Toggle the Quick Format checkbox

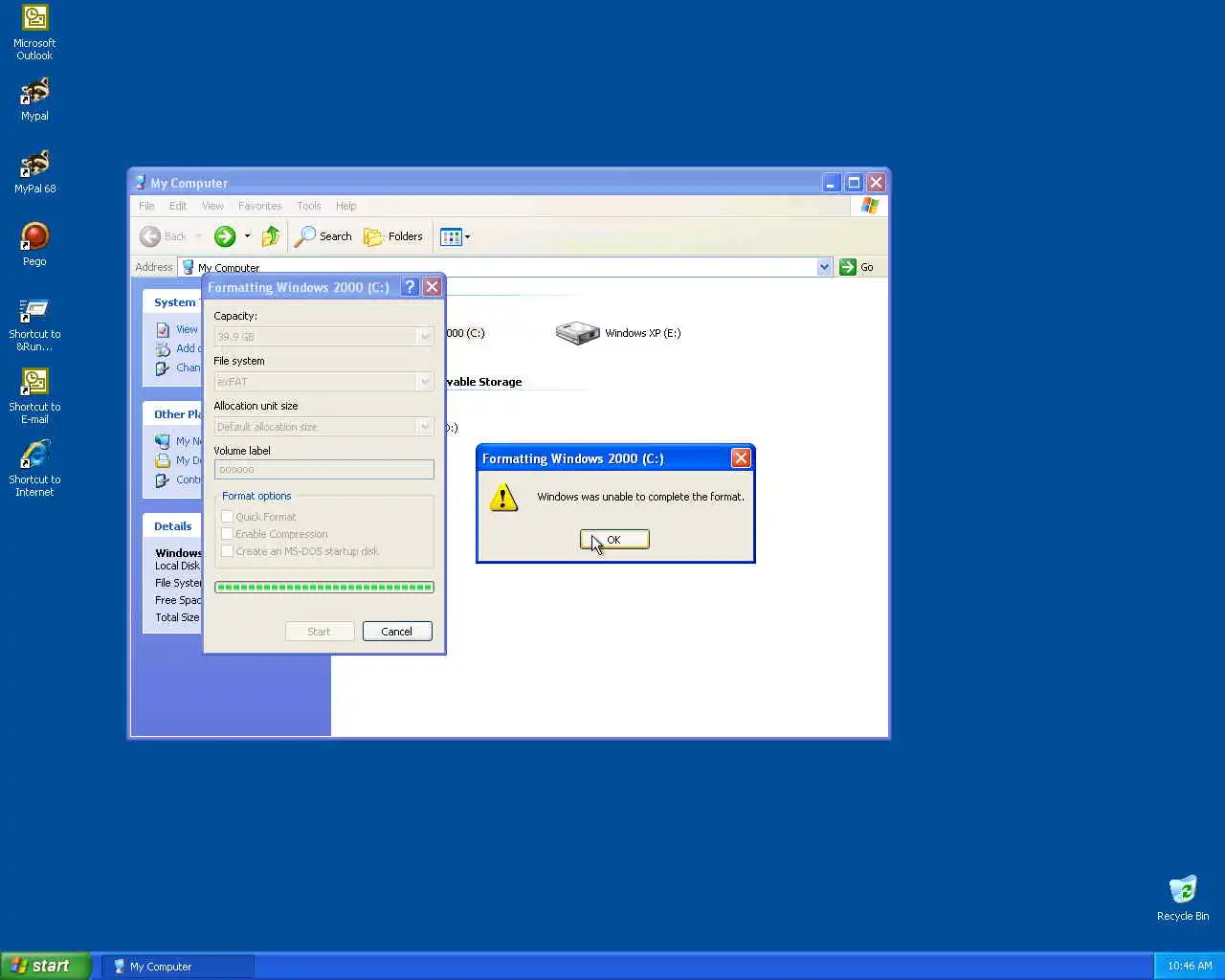228,517
